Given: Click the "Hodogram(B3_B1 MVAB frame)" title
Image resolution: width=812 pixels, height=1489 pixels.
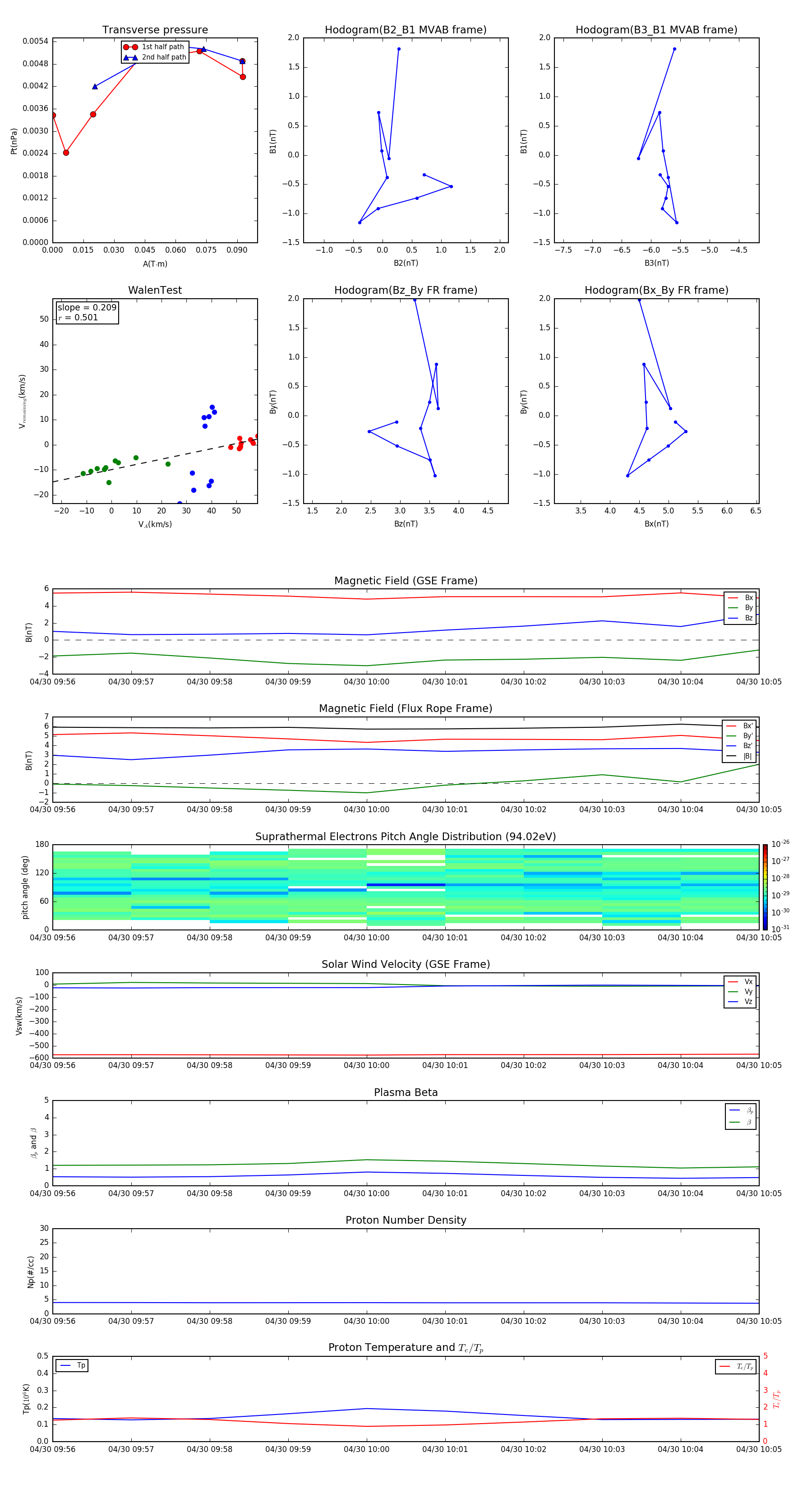Looking at the screenshot, I should (656, 29).
